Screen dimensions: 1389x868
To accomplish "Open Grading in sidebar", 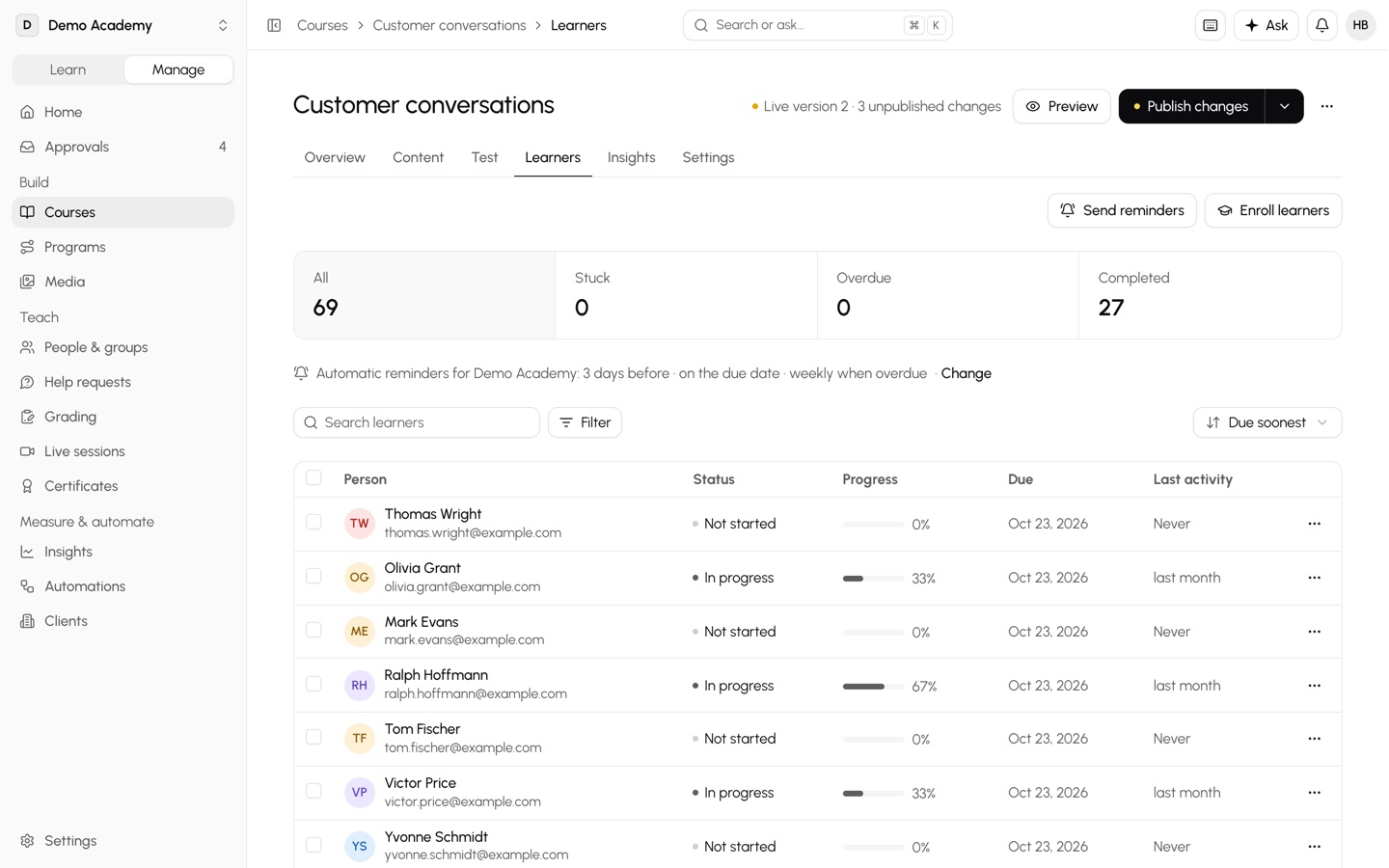I will (123, 417).
